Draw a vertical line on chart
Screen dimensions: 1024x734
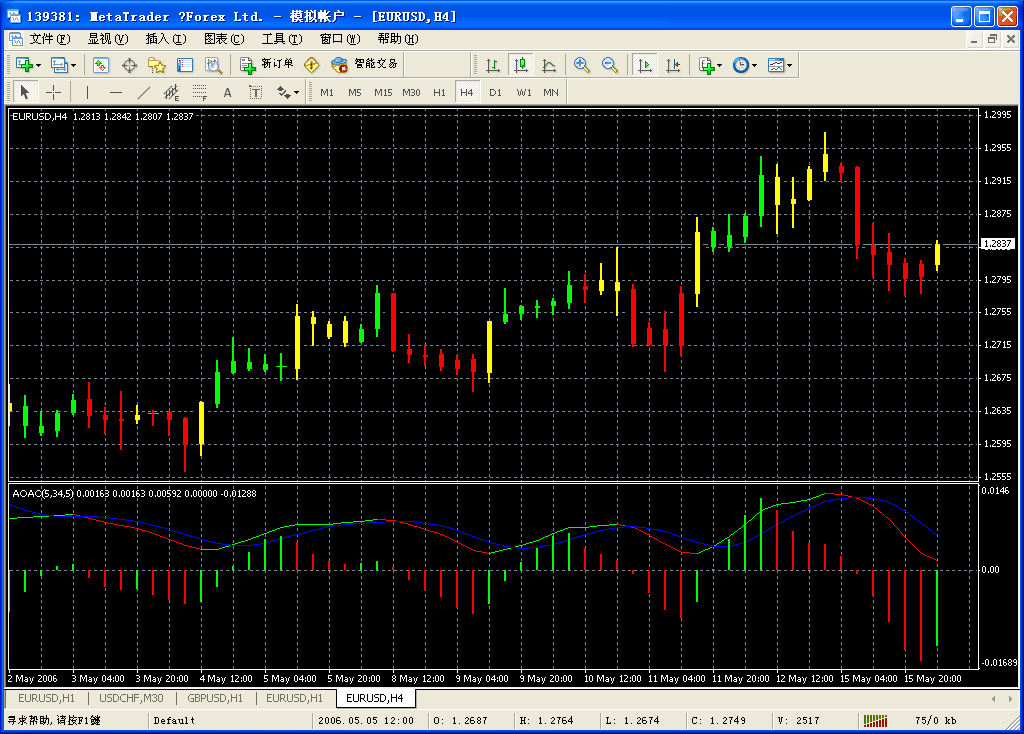[x=87, y=92]
